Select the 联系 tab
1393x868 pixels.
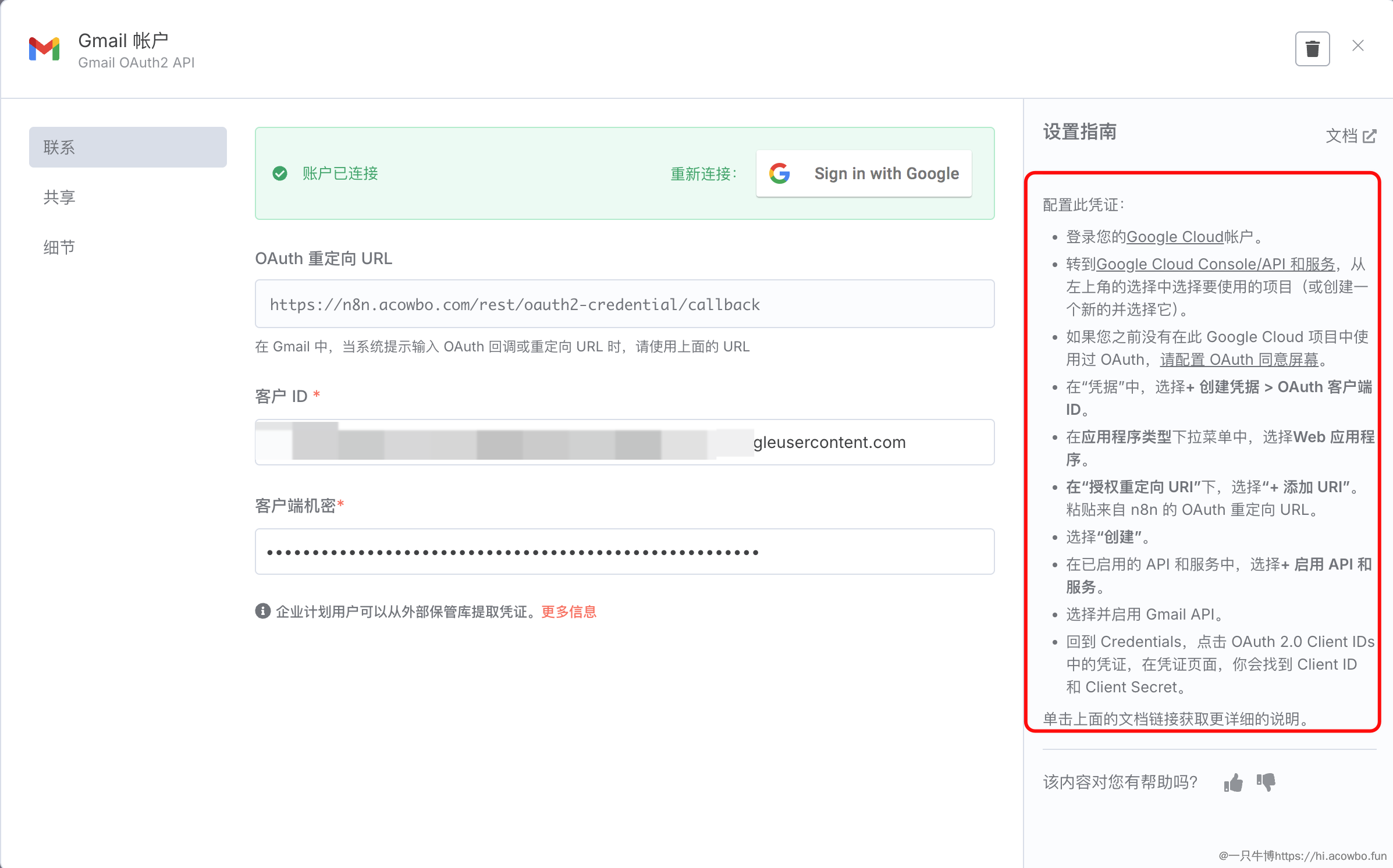[58, 147]
